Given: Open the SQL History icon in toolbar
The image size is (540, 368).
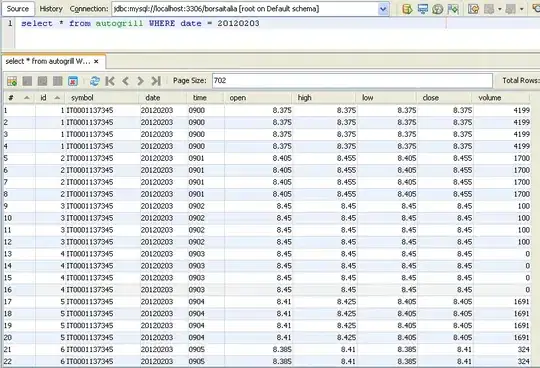Looking at the screenshot, I should click(438, 9).
